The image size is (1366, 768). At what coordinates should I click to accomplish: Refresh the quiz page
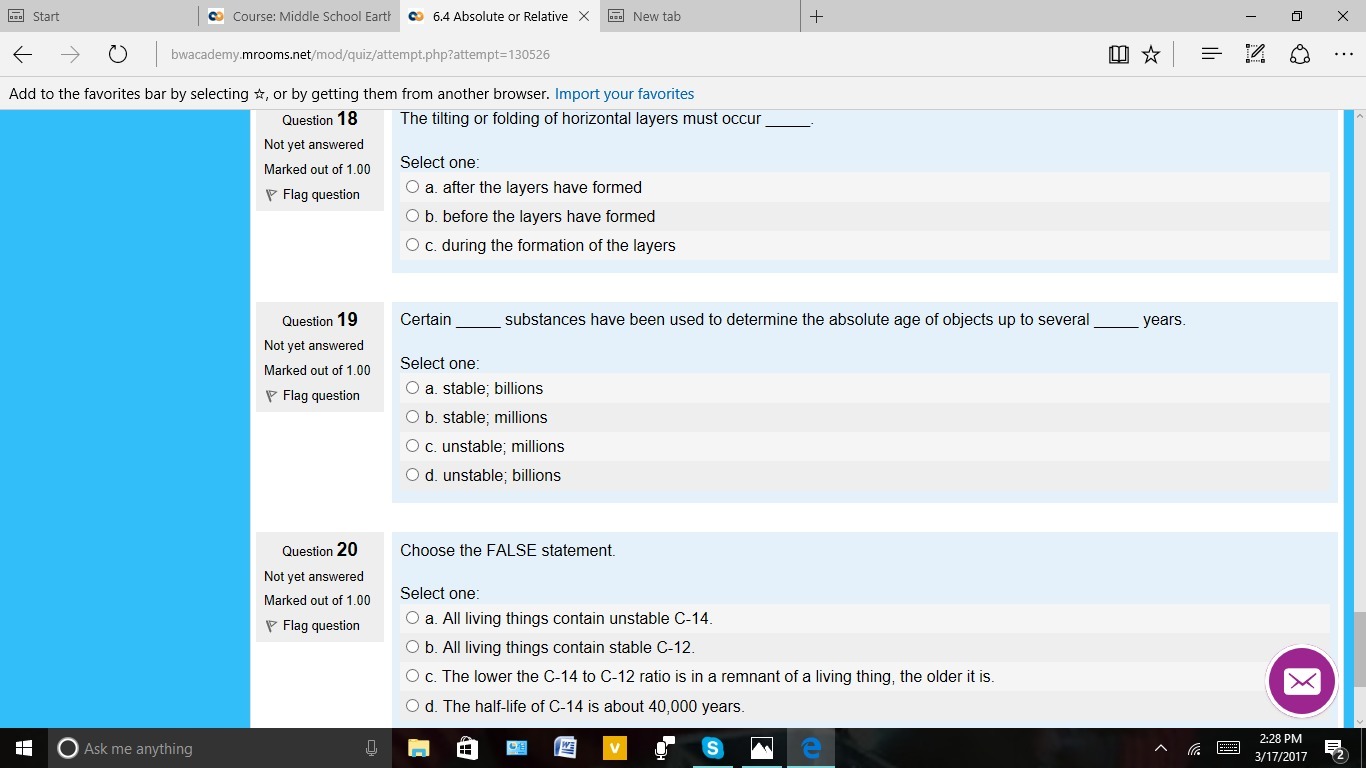point(118,55)
